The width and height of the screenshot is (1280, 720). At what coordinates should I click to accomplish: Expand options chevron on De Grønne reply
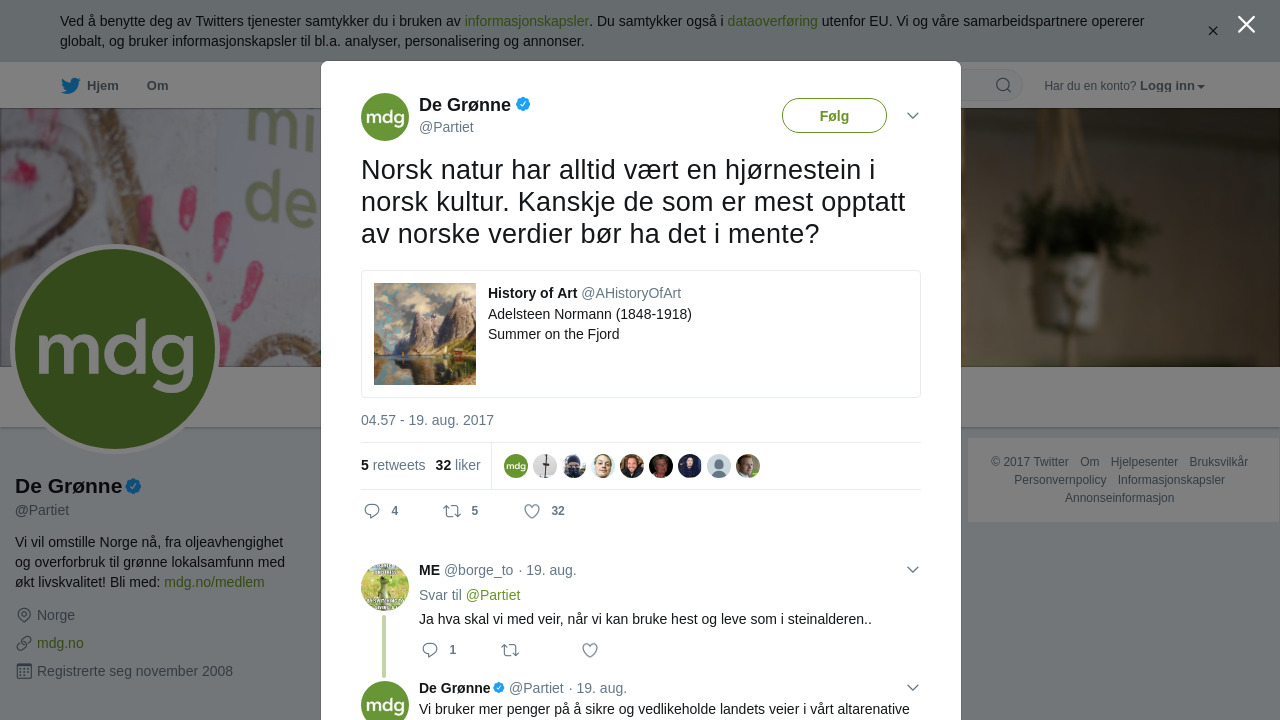point(913,688)
